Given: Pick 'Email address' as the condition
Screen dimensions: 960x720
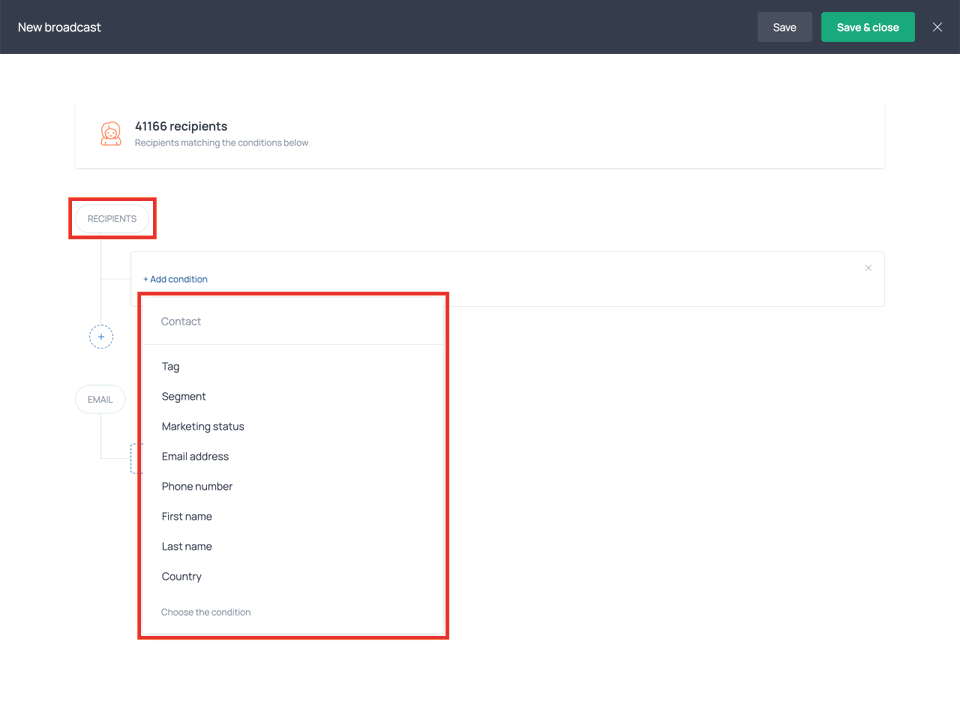Looking at the screenshot, I should (x=195, y=456).
